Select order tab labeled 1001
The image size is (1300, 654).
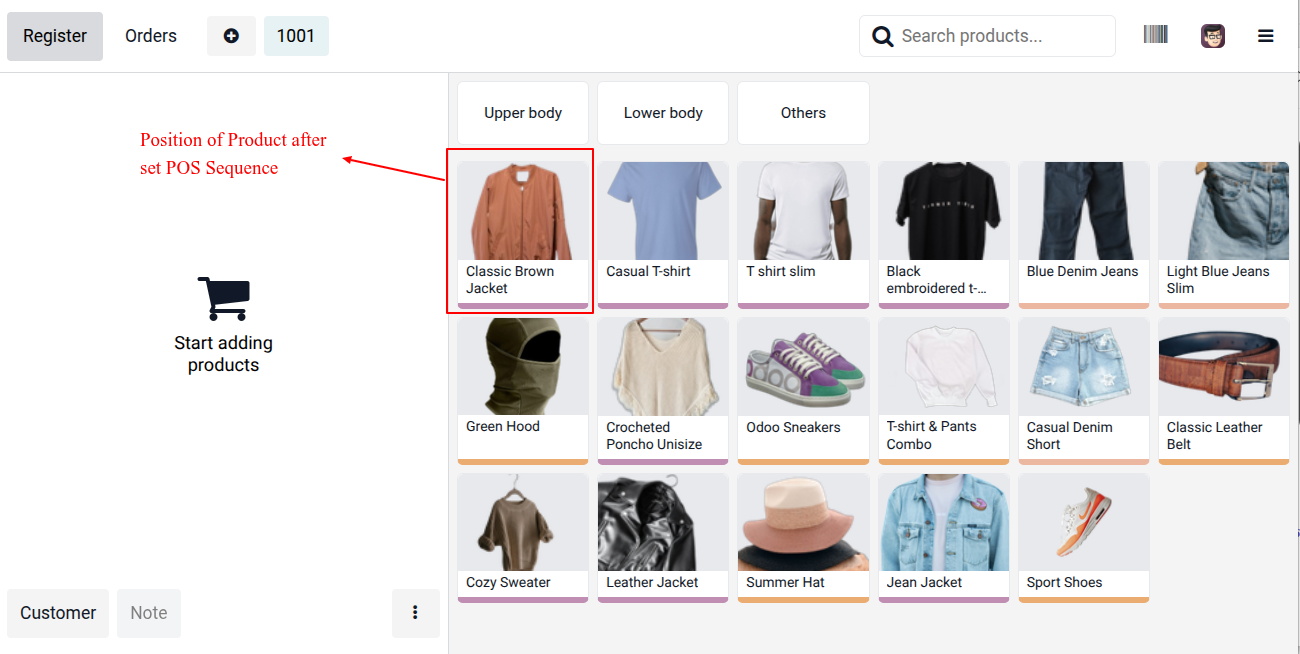pyautogui.click(x=296, y=35)
